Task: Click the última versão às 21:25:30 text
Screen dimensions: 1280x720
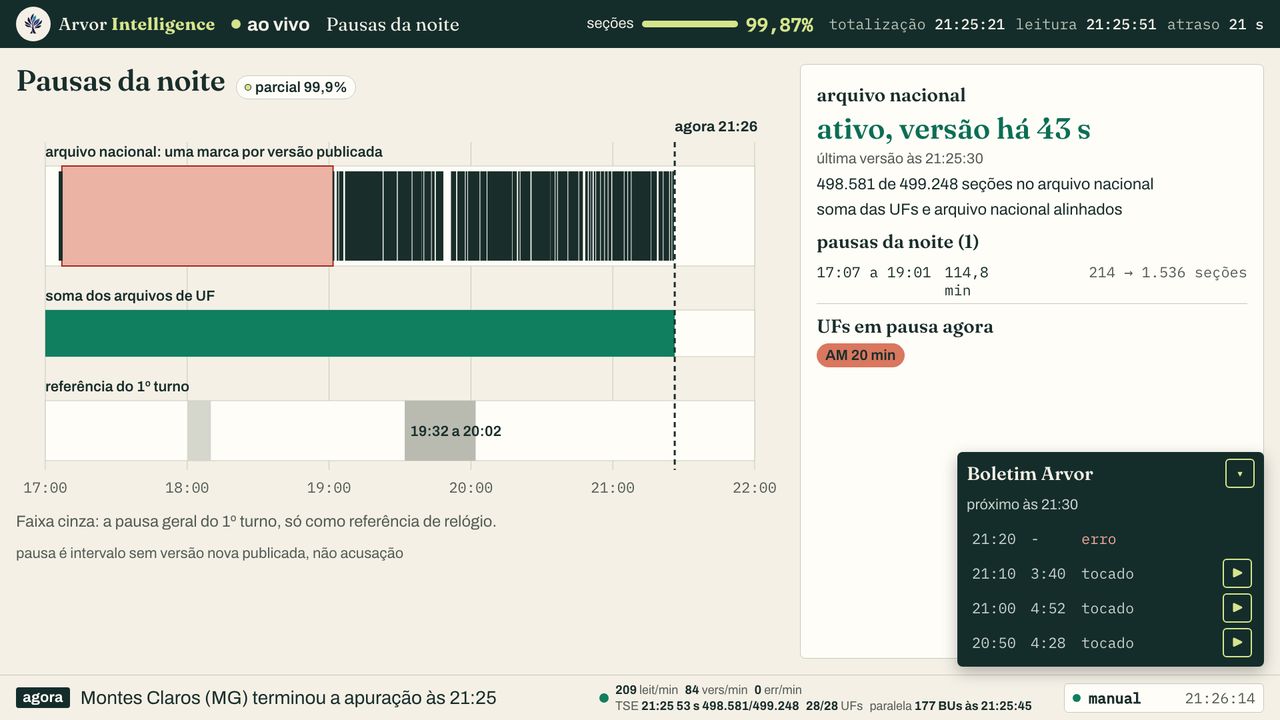Action: point(900,158)
